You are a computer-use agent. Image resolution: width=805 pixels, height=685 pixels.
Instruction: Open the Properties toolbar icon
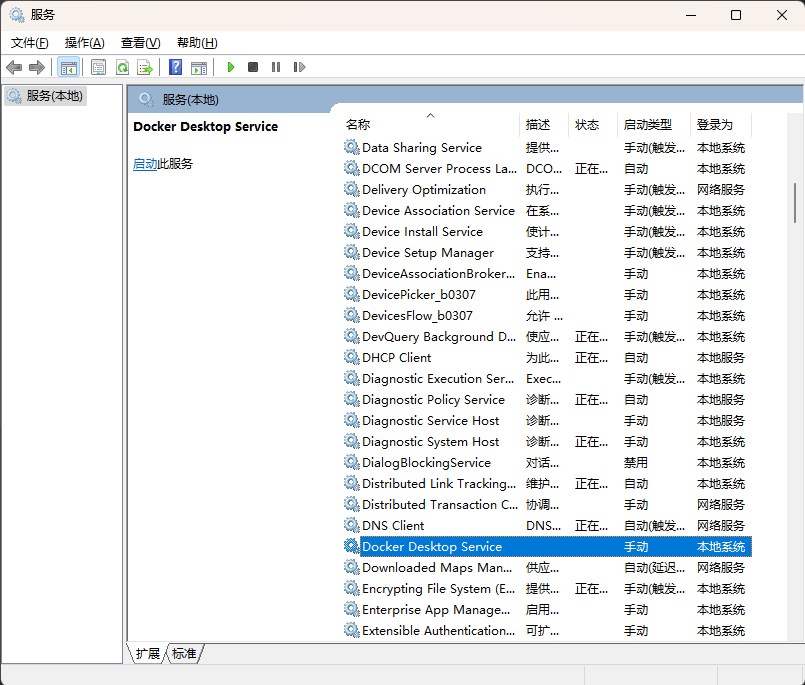click(x=98, y=67)
